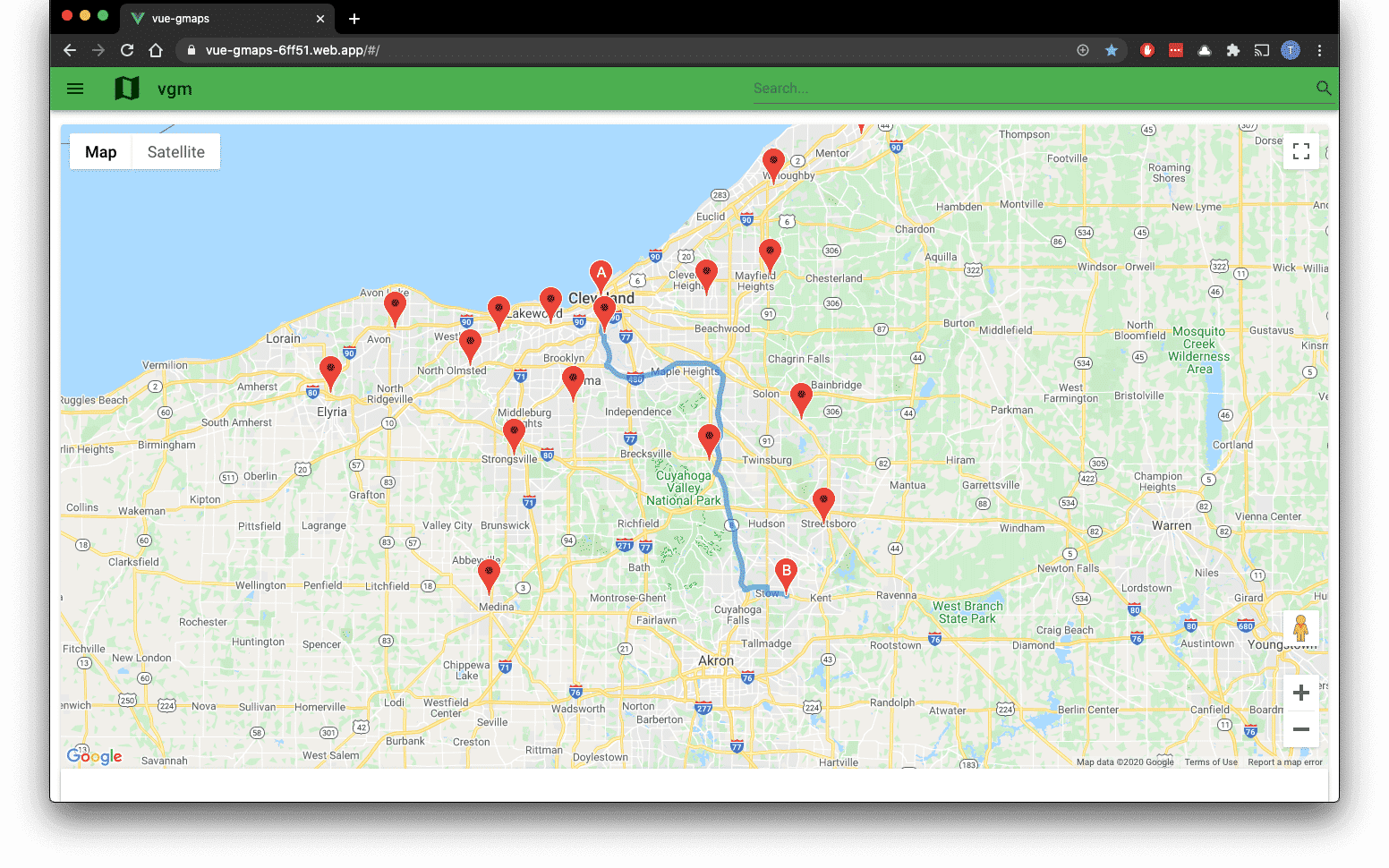This screenshot has width=1389, height=868.
Task: Zoom out on the map
Action: (1300, 729)
